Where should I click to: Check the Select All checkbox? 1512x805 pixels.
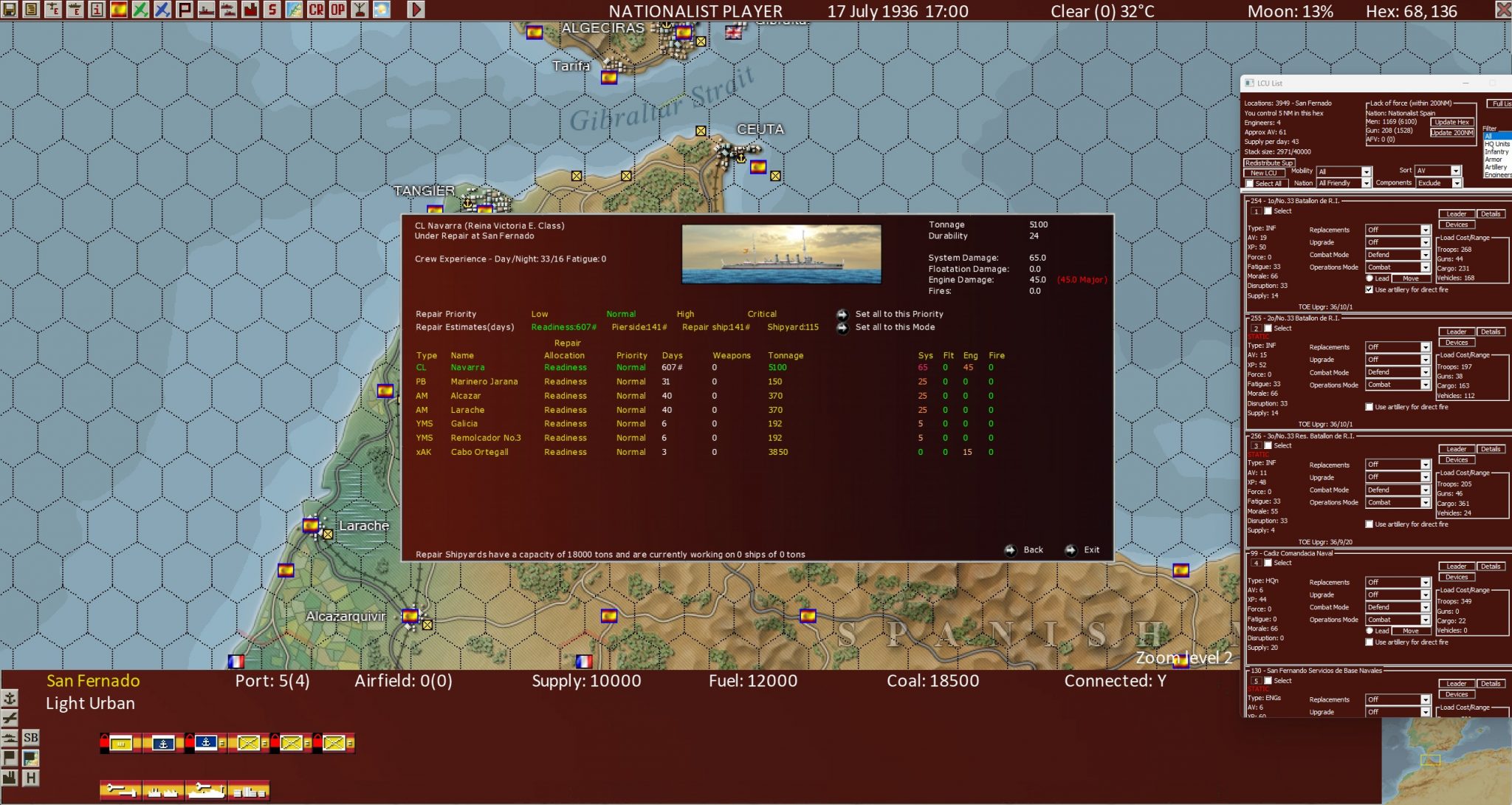click(x=1250, y=184)
